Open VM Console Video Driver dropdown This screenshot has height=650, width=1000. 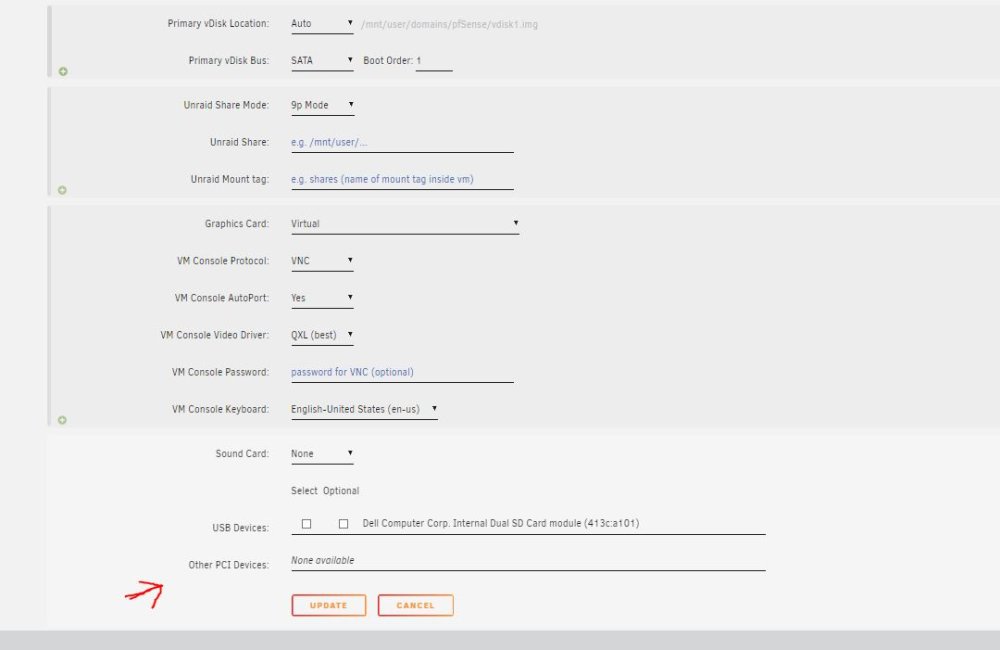click(322, 335)
